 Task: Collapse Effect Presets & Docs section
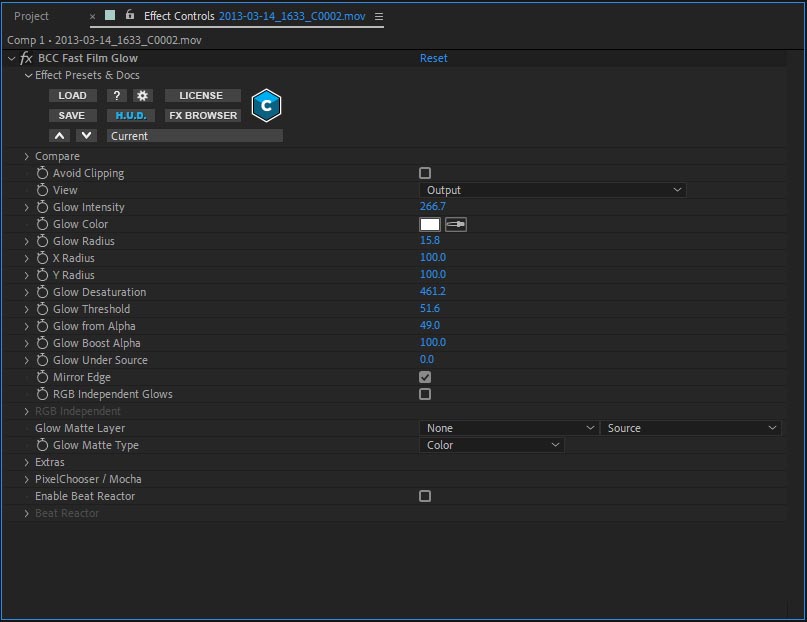[x=28, y=76]
